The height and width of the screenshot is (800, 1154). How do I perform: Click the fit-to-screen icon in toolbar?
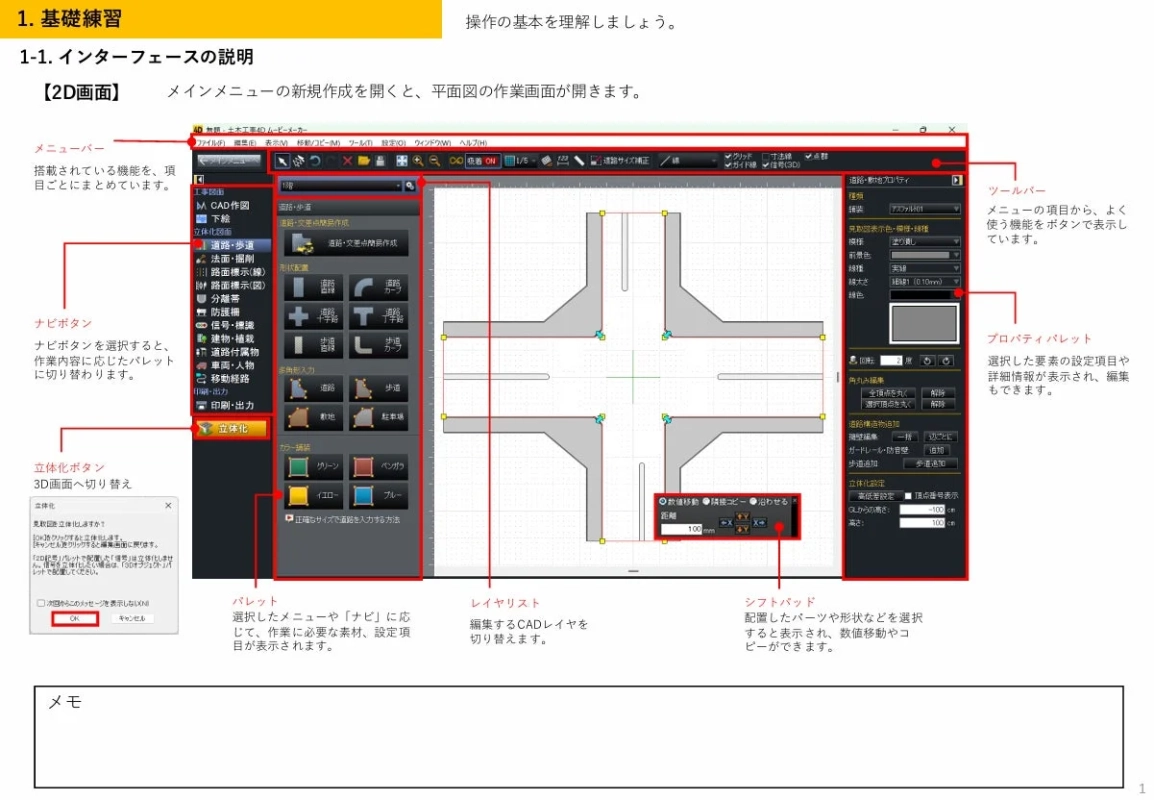coord(402,160)
